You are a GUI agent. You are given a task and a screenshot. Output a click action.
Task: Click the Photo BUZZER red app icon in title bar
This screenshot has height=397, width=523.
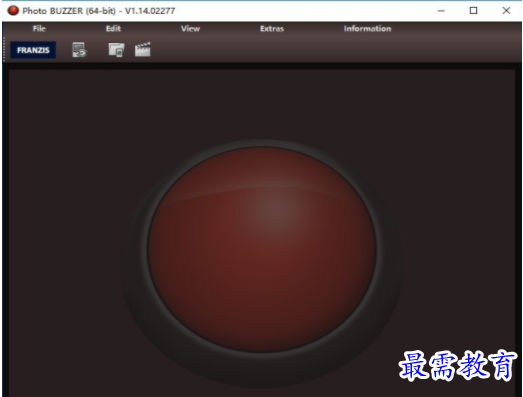pos(13,11)
